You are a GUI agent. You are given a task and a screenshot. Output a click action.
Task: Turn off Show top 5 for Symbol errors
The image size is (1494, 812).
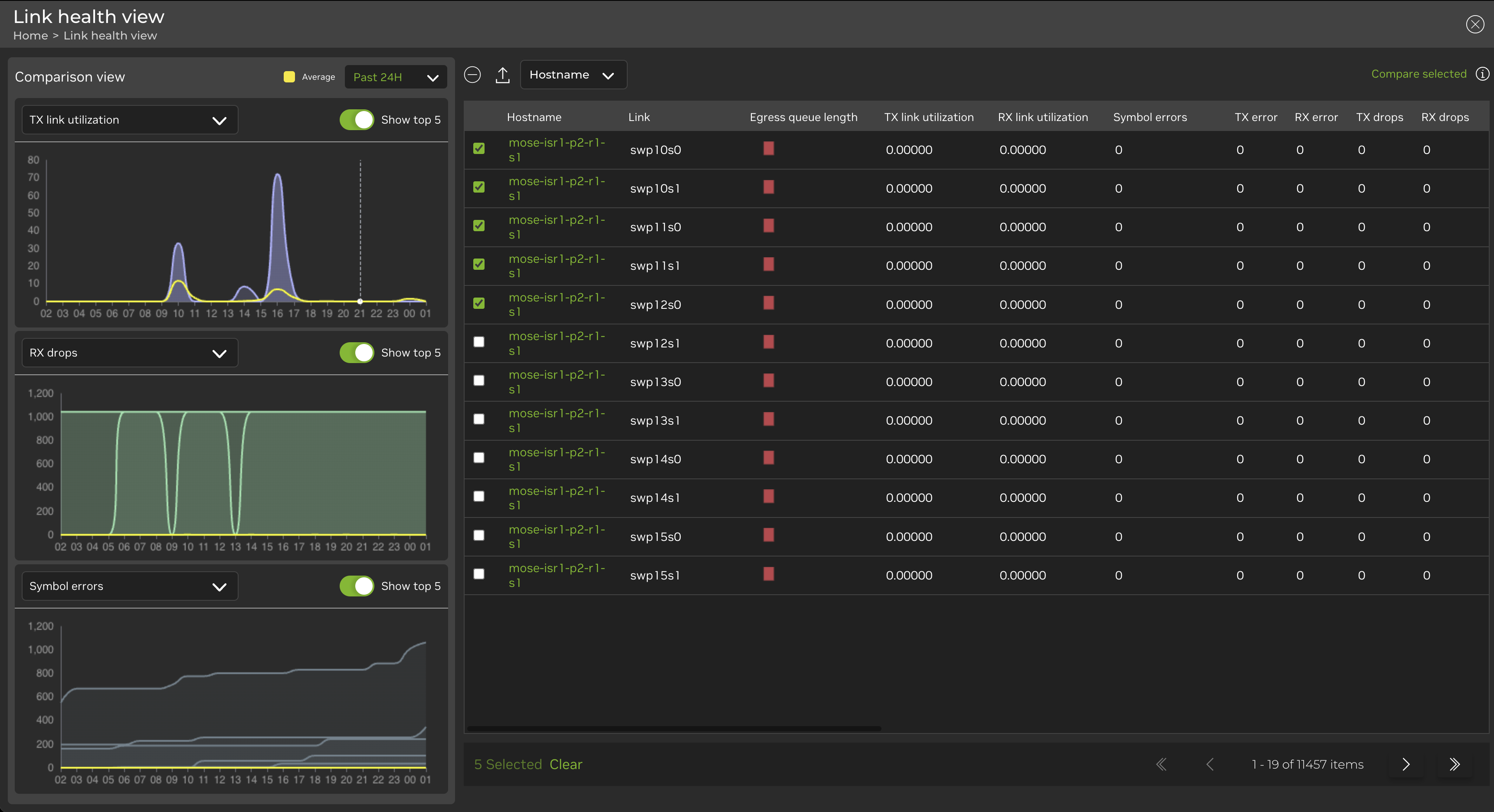tap(357, 586)
